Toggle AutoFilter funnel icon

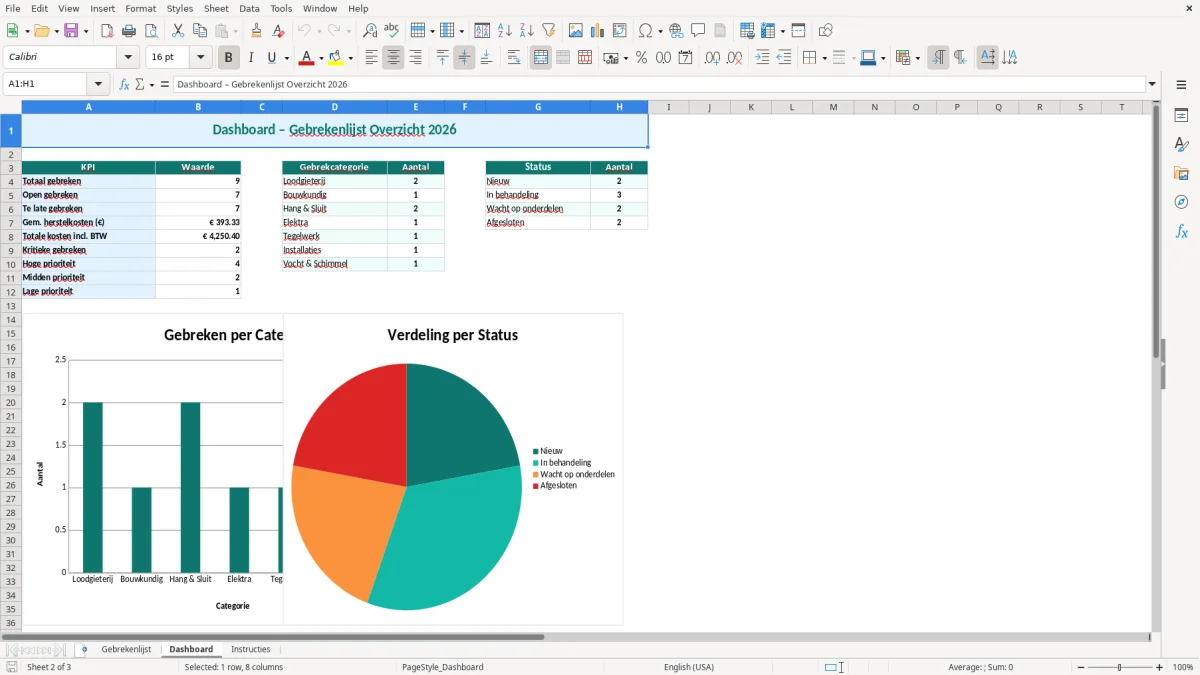click(549, 31)
